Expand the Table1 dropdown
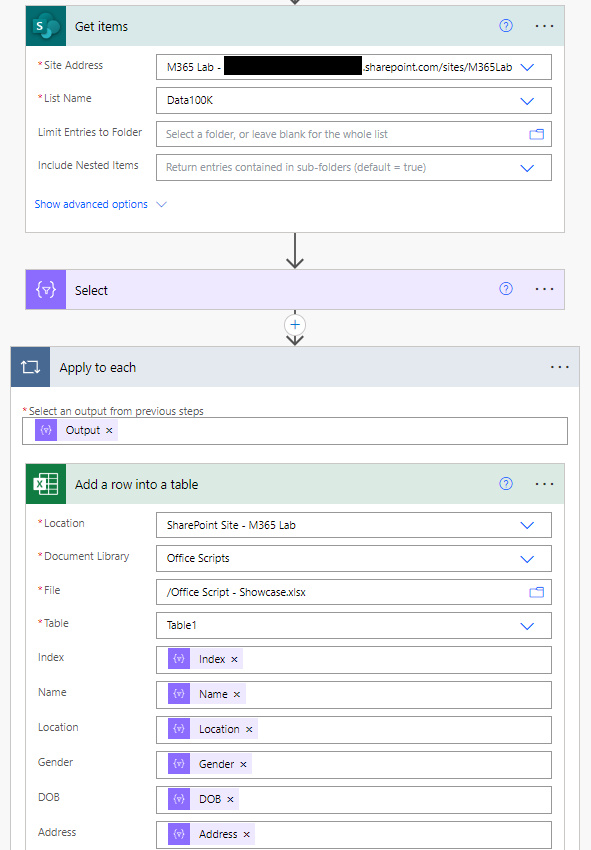Image resolution: width=591 pixels, height=850 pixels. [x=527, y=626]
